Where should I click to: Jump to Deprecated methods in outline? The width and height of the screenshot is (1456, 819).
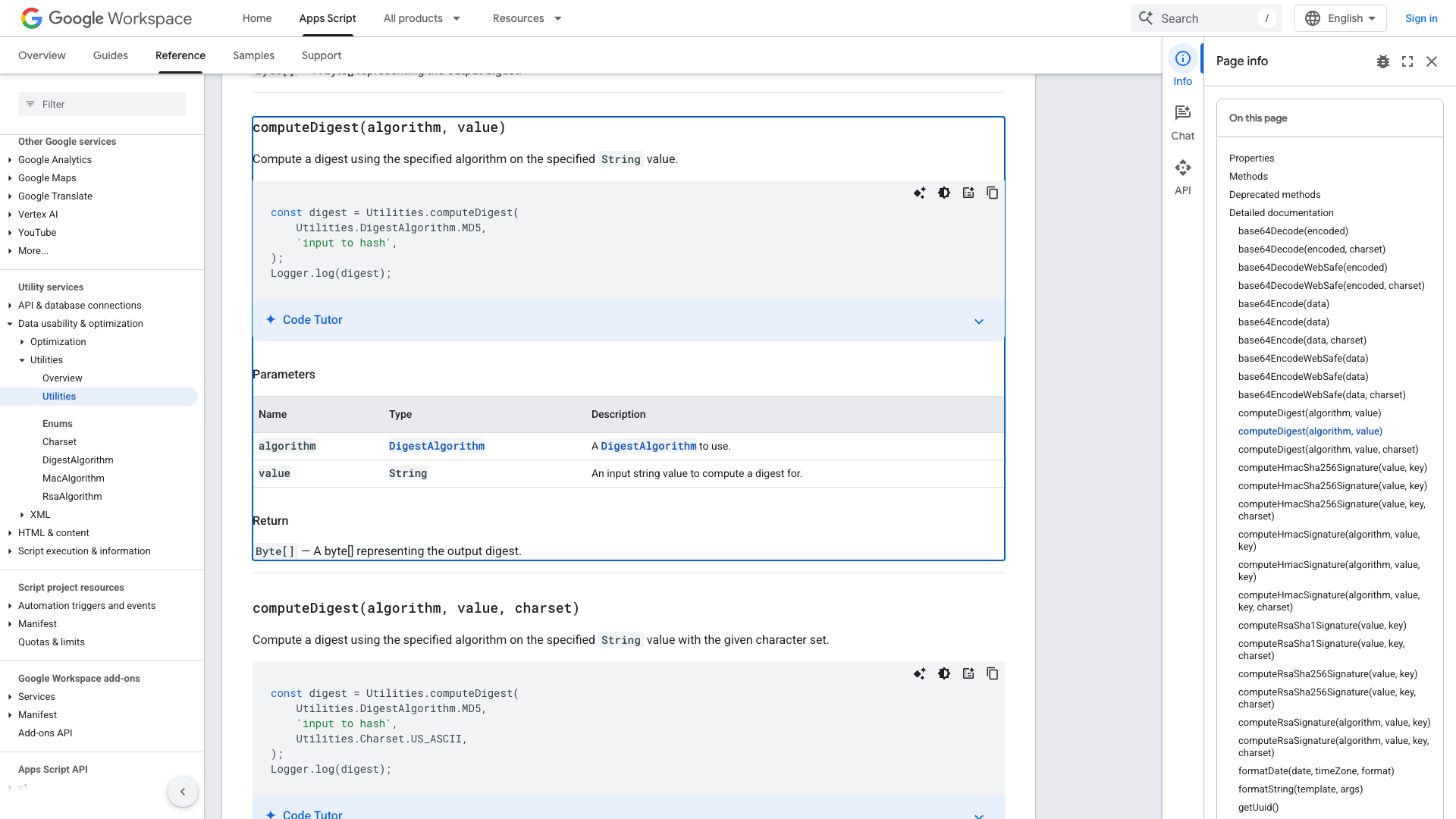pyautogui.click(x=1275, y=195)
